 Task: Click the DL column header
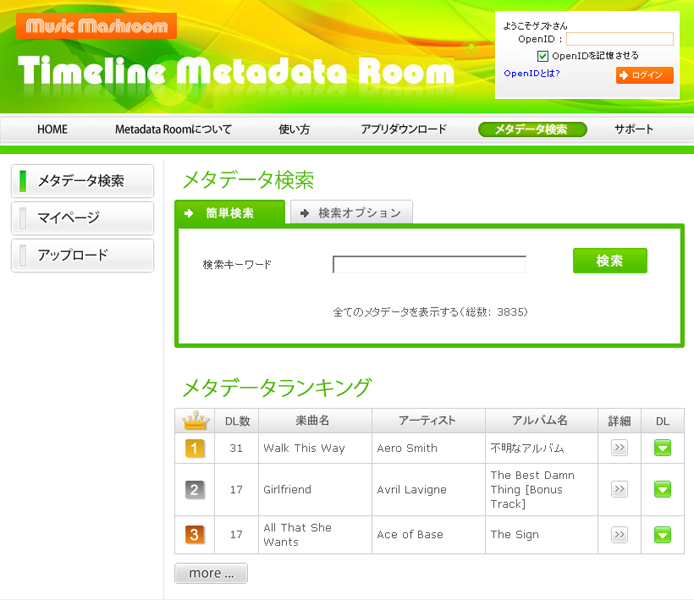coord(662,421)
